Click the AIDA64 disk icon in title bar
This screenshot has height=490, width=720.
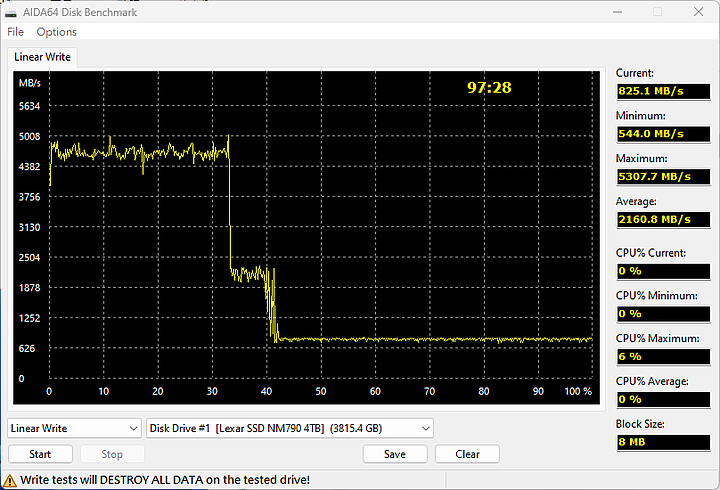click(10, 13)
